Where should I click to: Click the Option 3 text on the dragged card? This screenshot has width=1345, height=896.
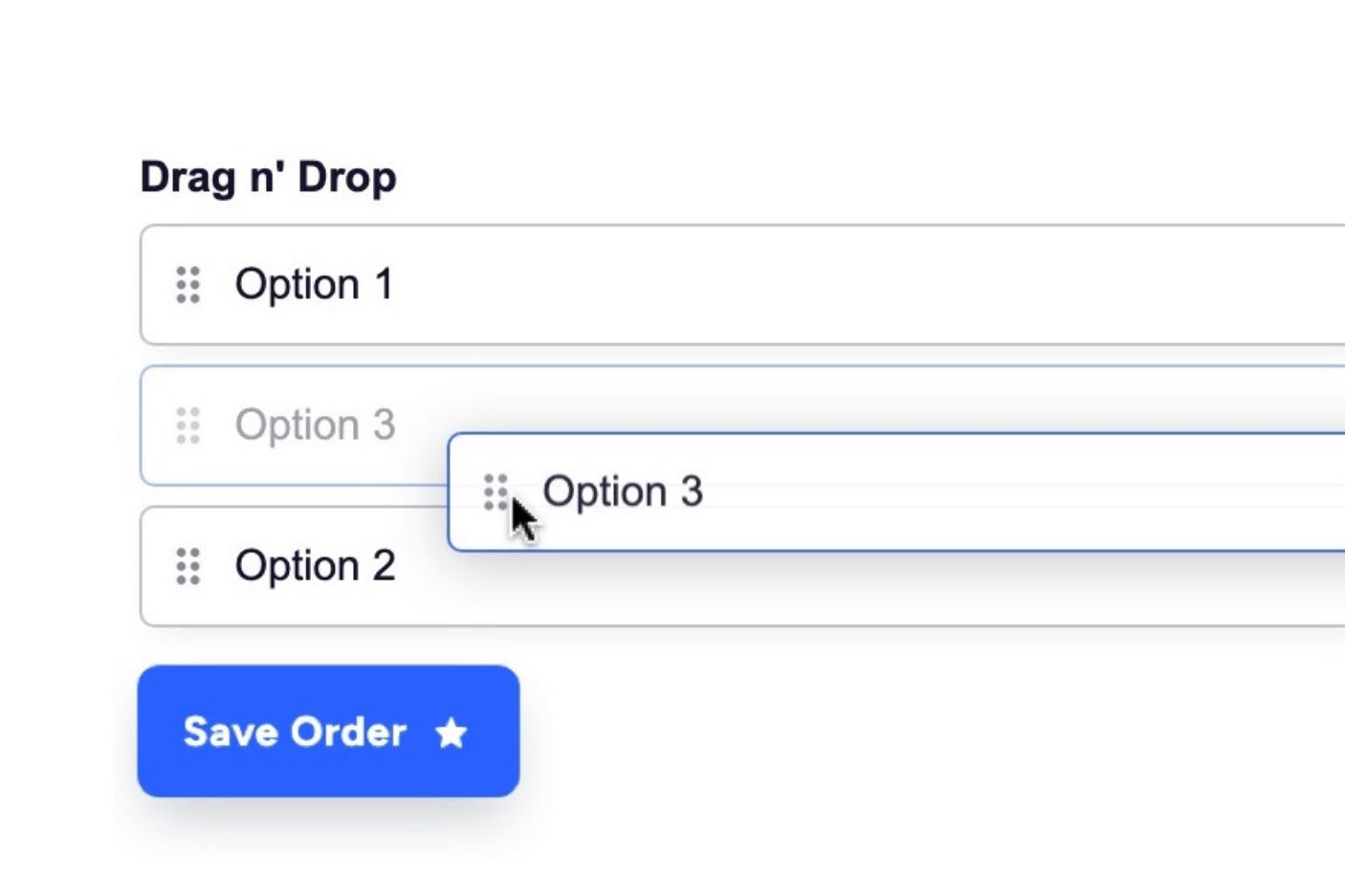tap(624, 491)
